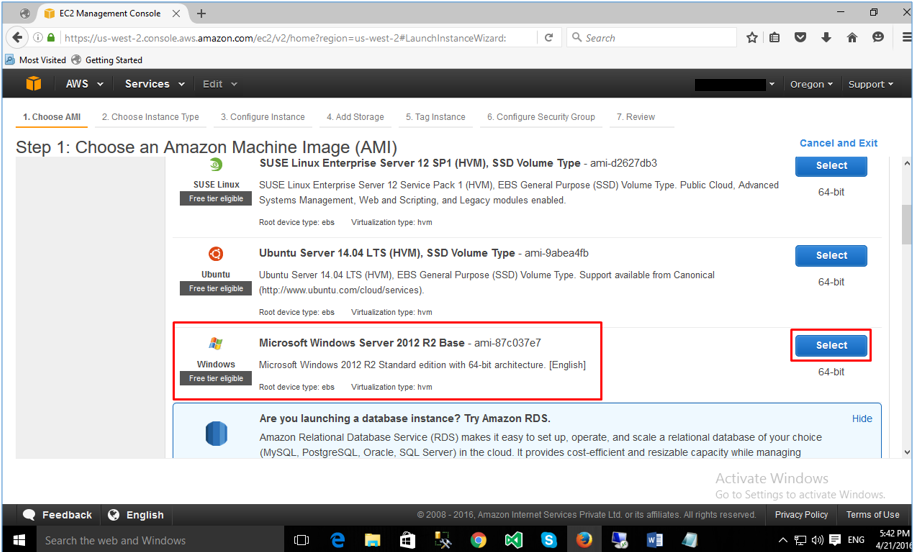
Task: Go to the Review step tab
Action: point(636,117)
